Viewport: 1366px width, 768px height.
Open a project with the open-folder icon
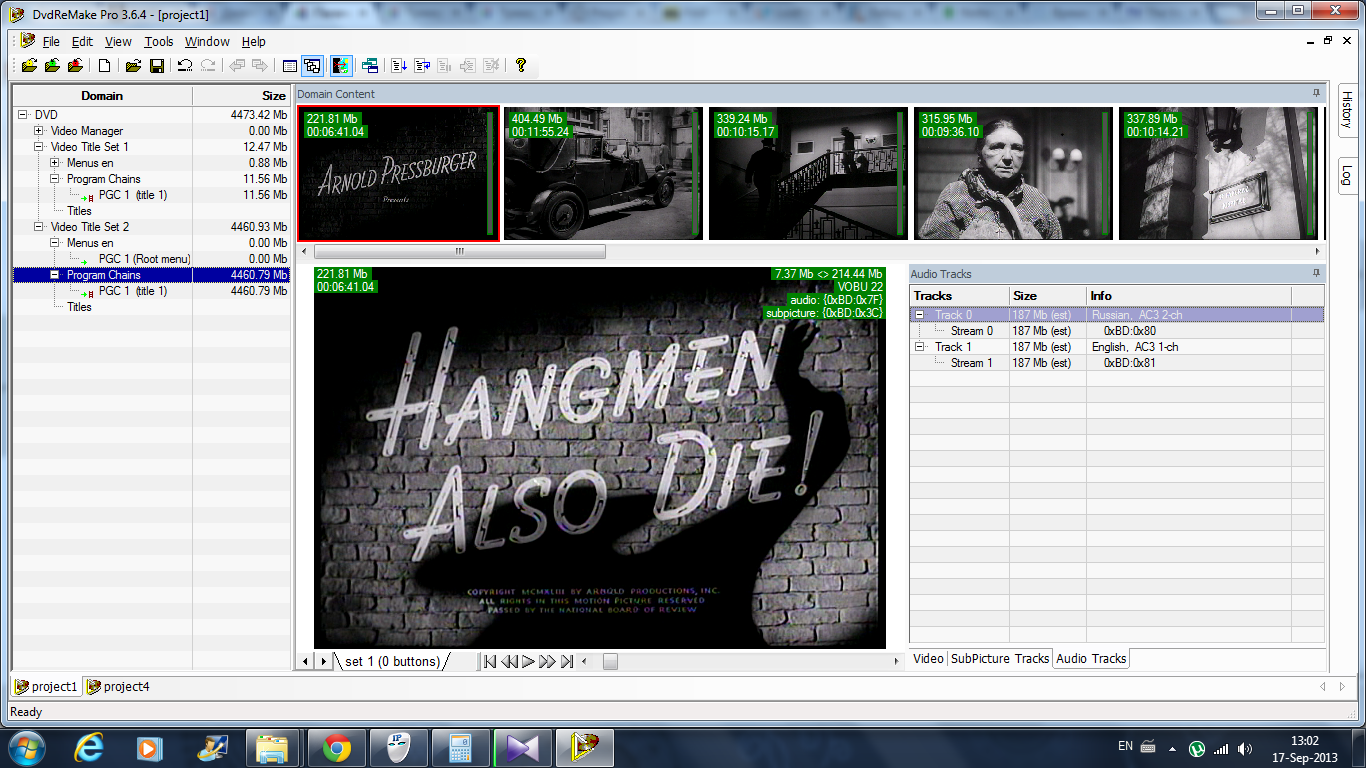133,66
